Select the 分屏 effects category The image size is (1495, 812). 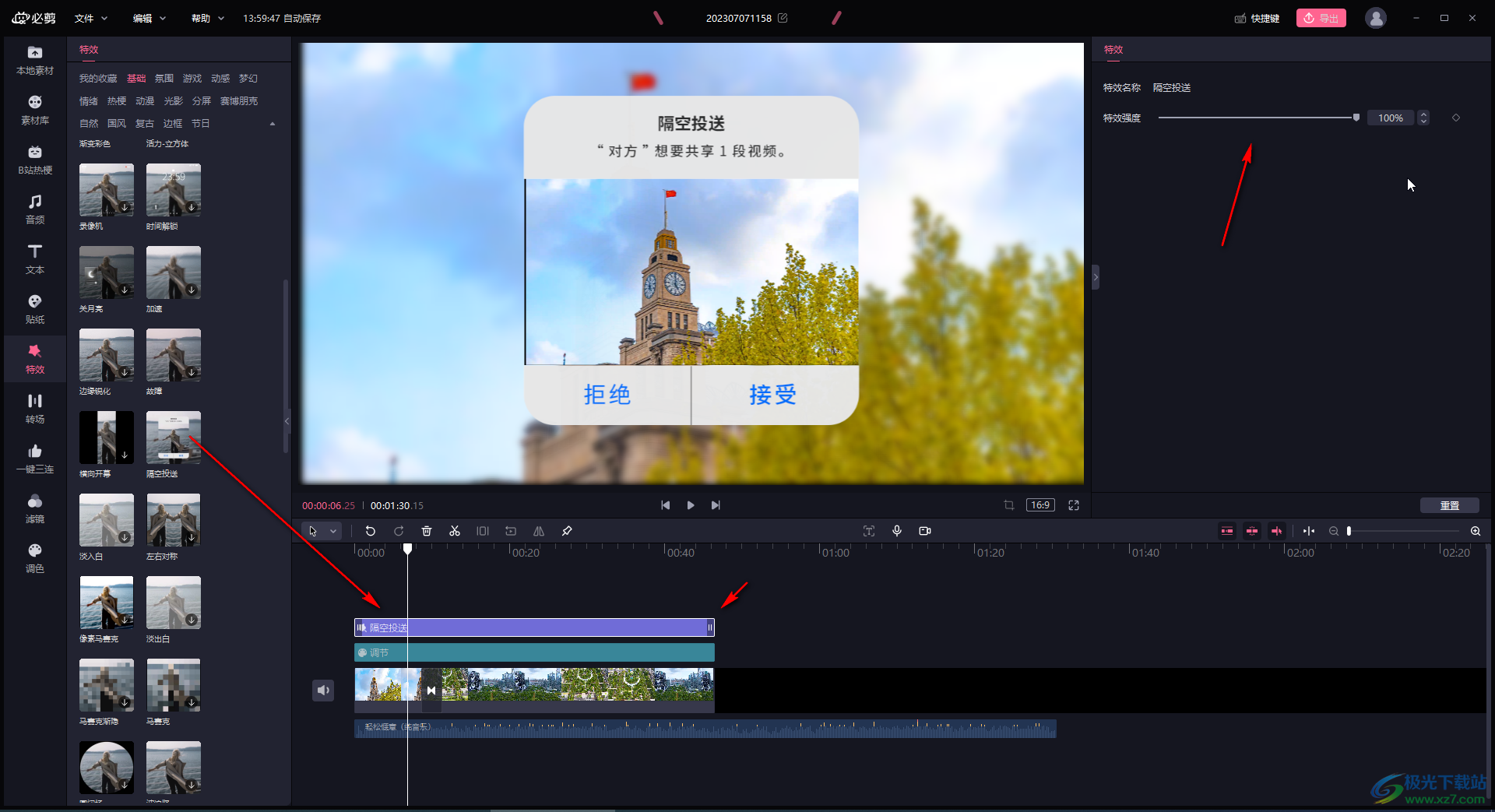(x=202, y=101)
